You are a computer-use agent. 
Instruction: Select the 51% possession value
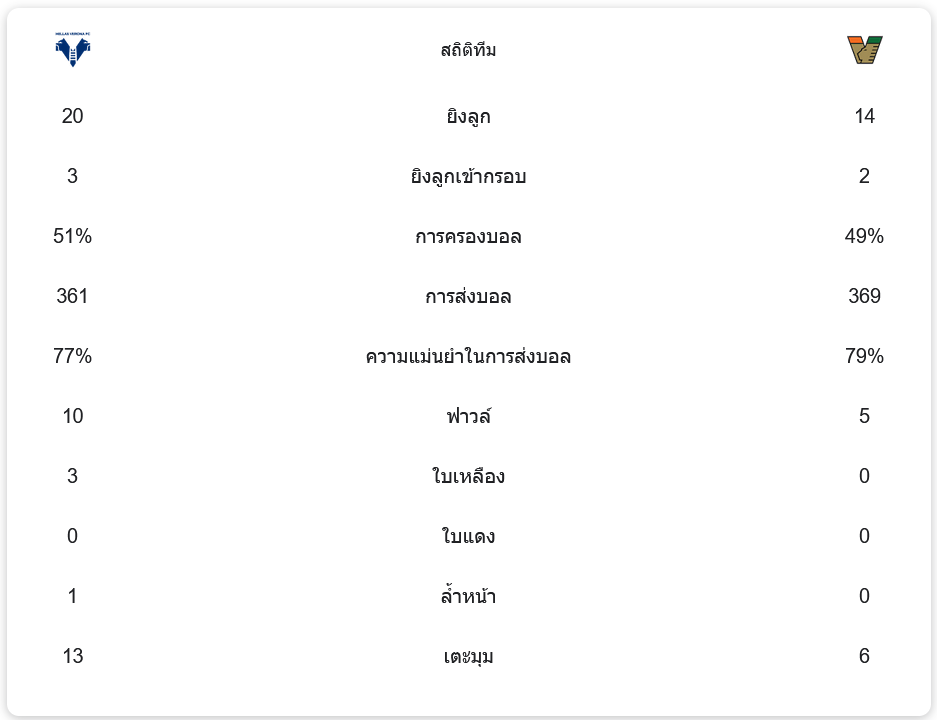(73, 237)
